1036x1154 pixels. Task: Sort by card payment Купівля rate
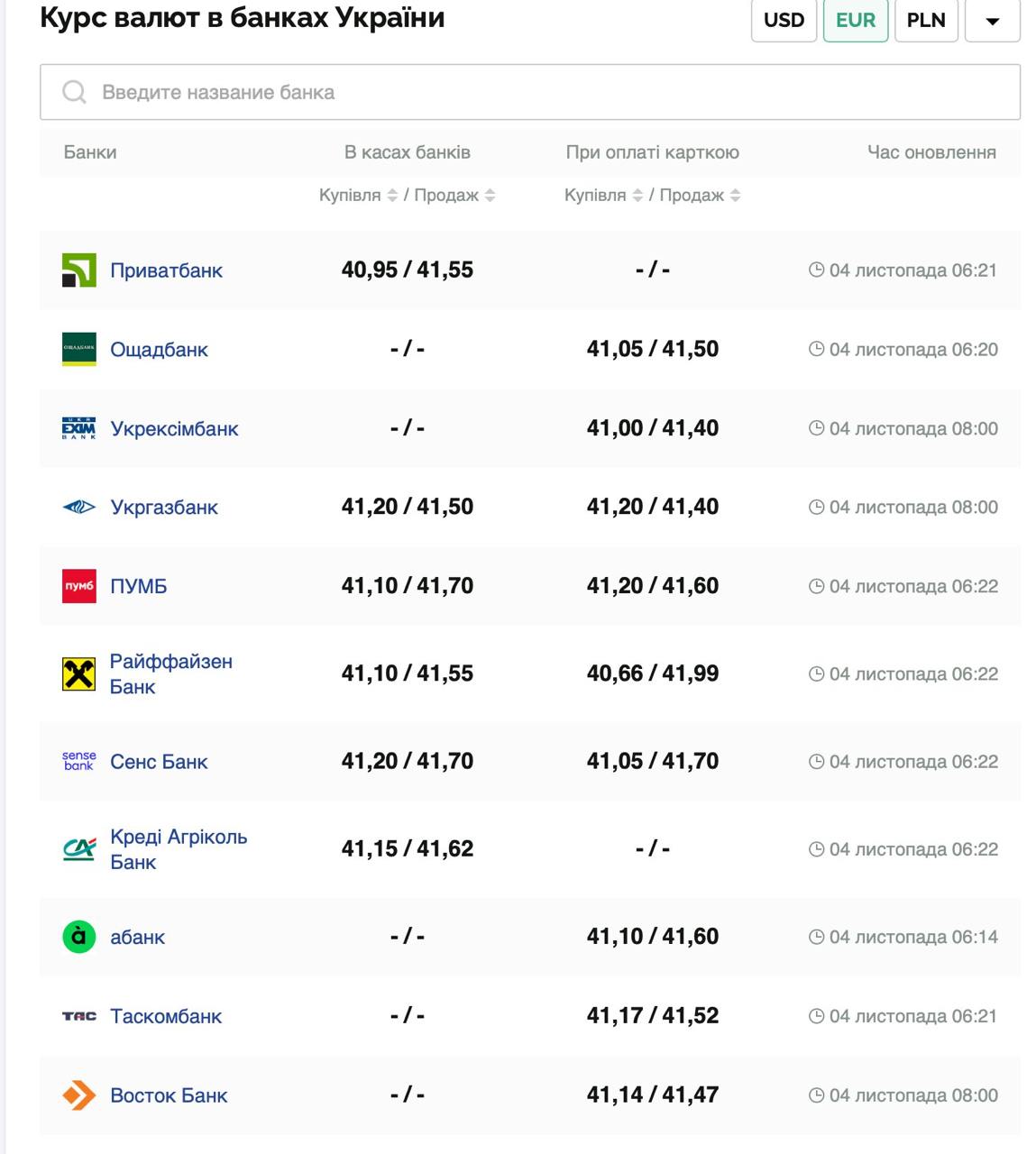coord(637,196)
